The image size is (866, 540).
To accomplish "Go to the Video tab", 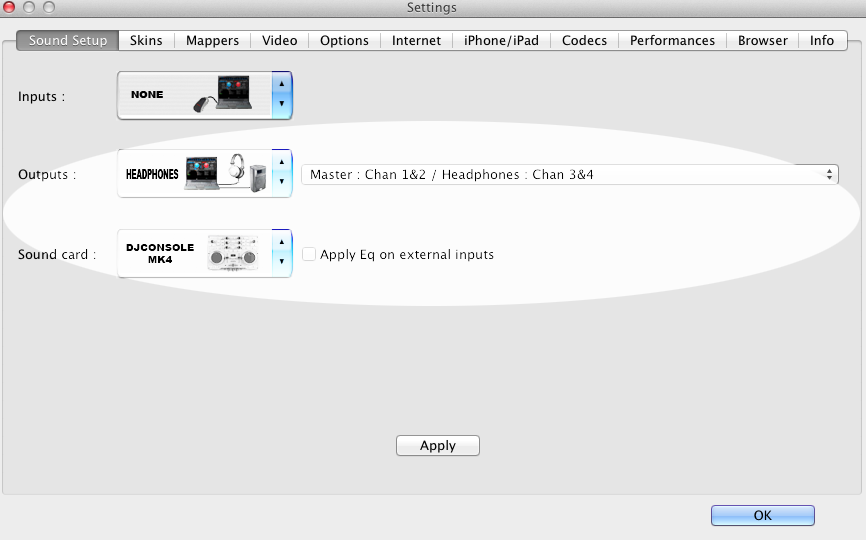I will 279,41.
